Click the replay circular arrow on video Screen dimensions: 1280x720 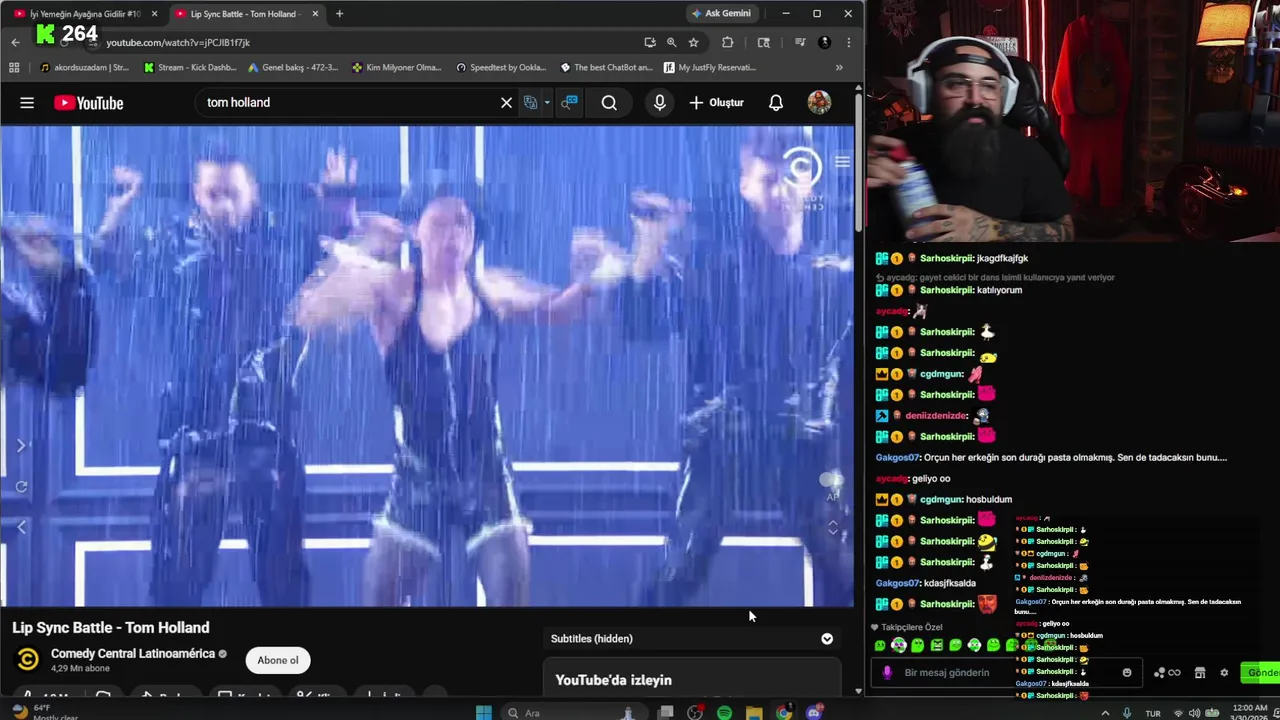point(21,486)
